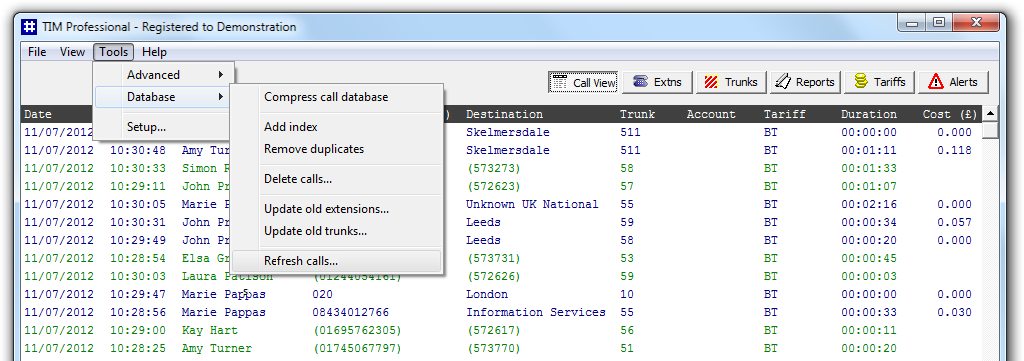Click the (573273) destination cell

[x=494, y=168]
